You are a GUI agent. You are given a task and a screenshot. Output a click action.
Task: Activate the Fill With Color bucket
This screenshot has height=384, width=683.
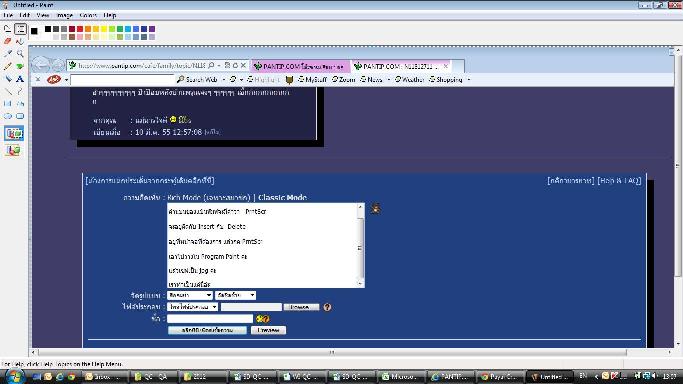pyautogui.click(x=20, y=41)
